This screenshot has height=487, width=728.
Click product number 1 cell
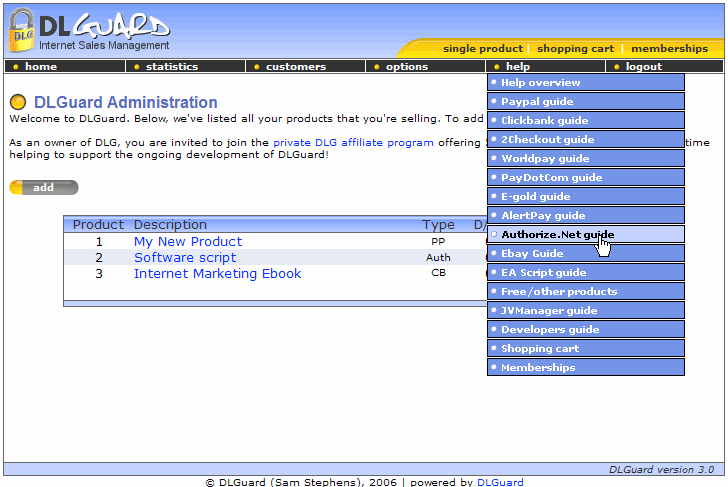pos(99,242)
